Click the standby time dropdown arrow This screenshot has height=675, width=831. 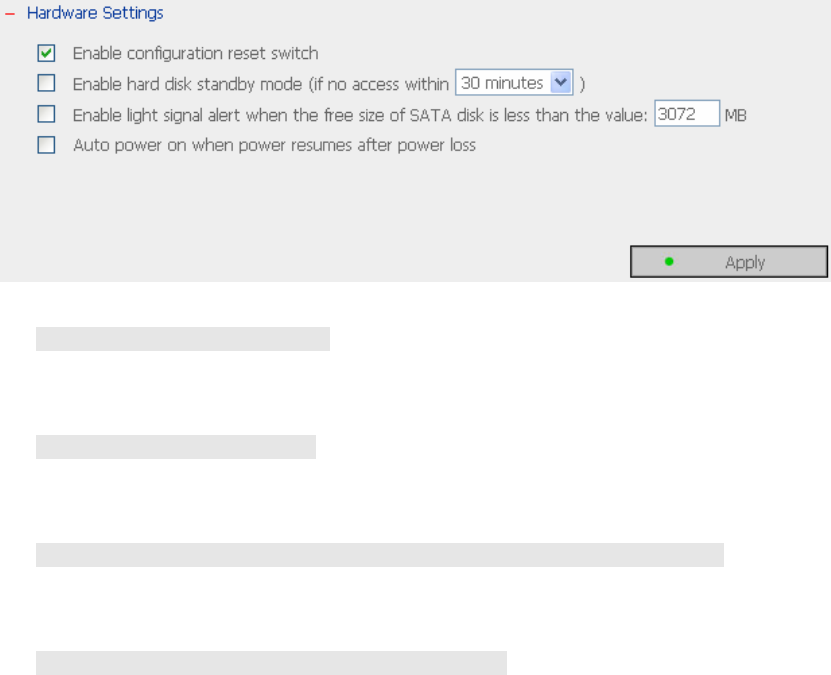(561, 84)
